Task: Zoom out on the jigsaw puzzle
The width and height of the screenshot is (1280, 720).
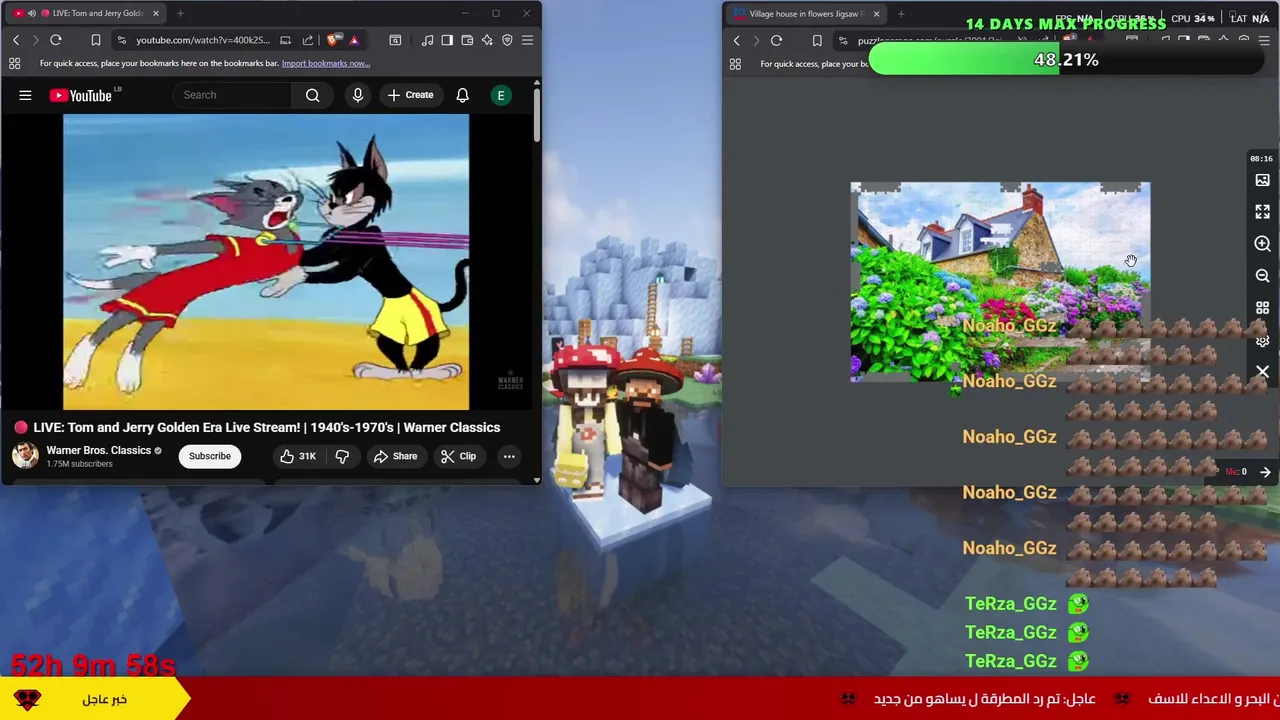Action: pos(1262,276)
